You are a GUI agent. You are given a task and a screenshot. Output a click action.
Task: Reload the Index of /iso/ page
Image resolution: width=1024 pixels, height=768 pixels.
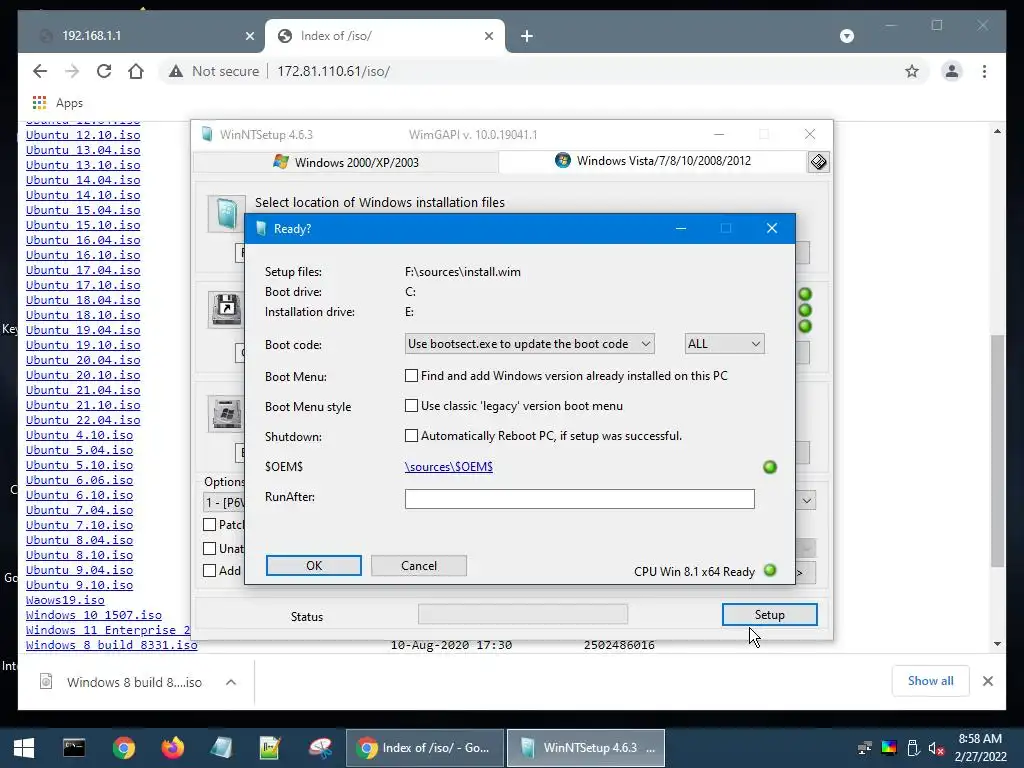coord(104,71)
